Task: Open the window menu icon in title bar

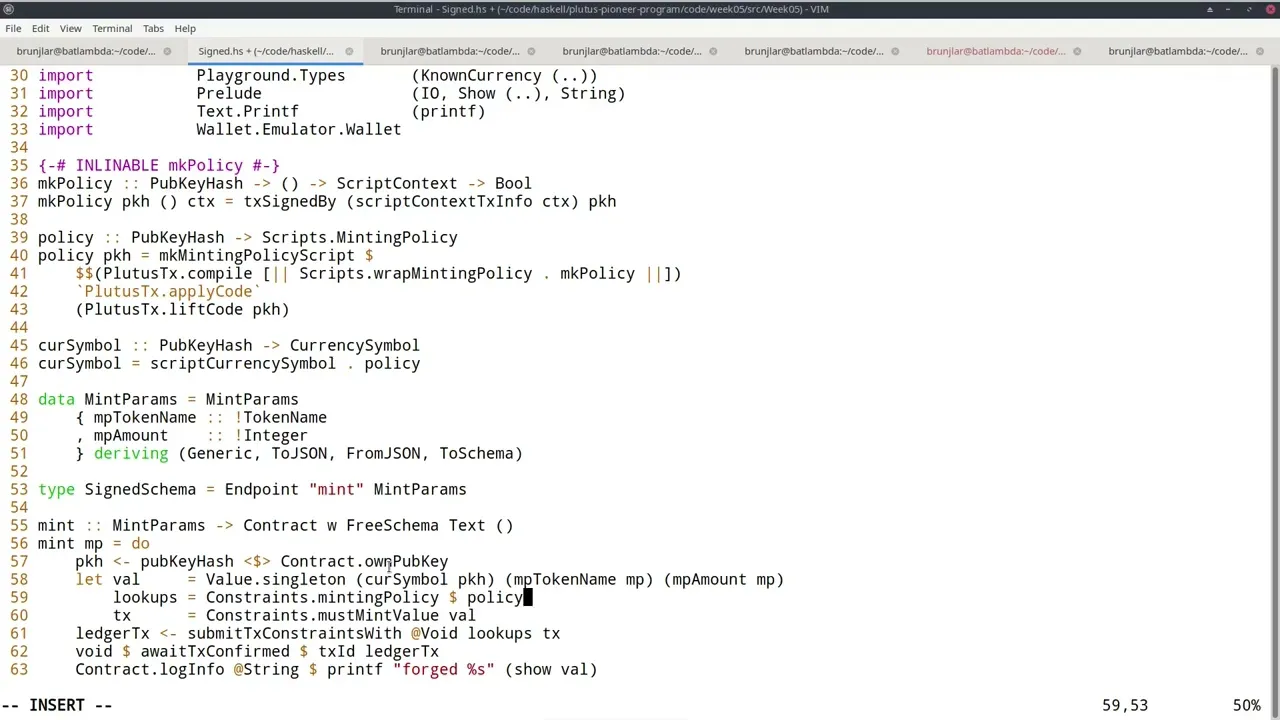Action: (x=9, y=9)
